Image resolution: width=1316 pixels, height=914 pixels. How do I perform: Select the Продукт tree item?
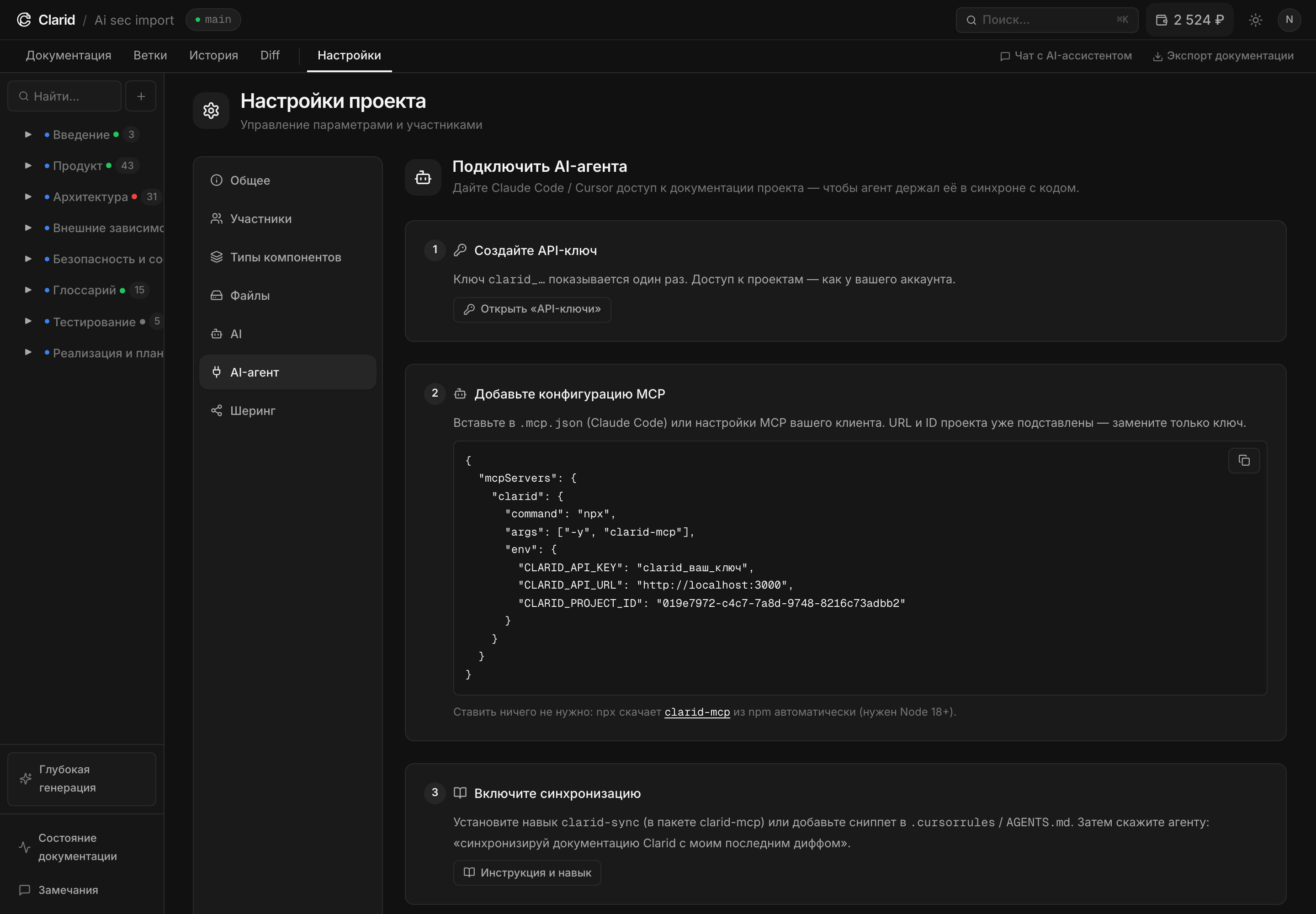(77, 165)
